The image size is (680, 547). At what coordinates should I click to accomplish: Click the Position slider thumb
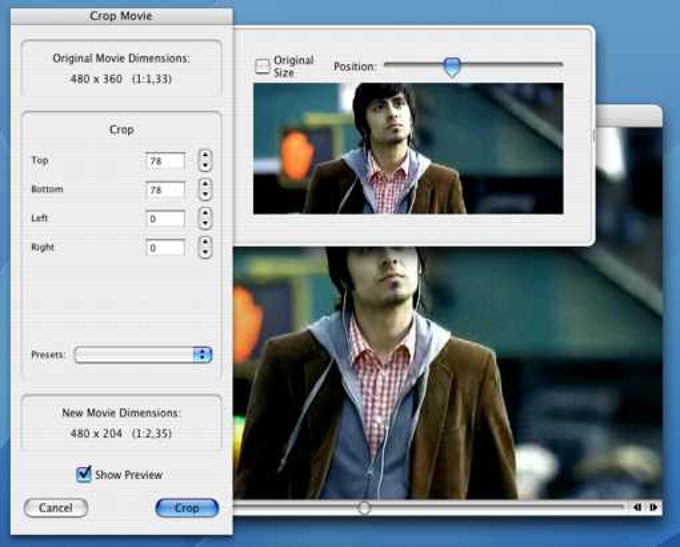pyautogui.click(x=452, y=68)
